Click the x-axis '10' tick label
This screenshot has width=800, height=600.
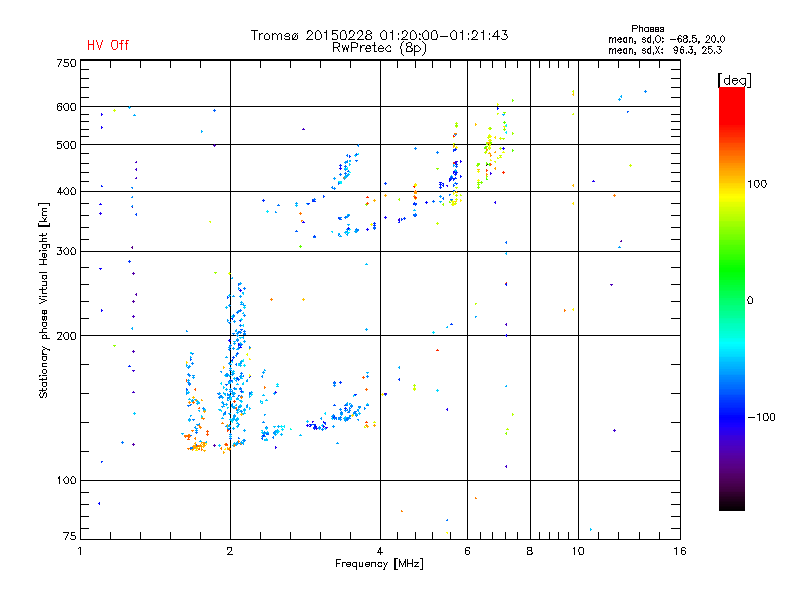tap(578, 551)
